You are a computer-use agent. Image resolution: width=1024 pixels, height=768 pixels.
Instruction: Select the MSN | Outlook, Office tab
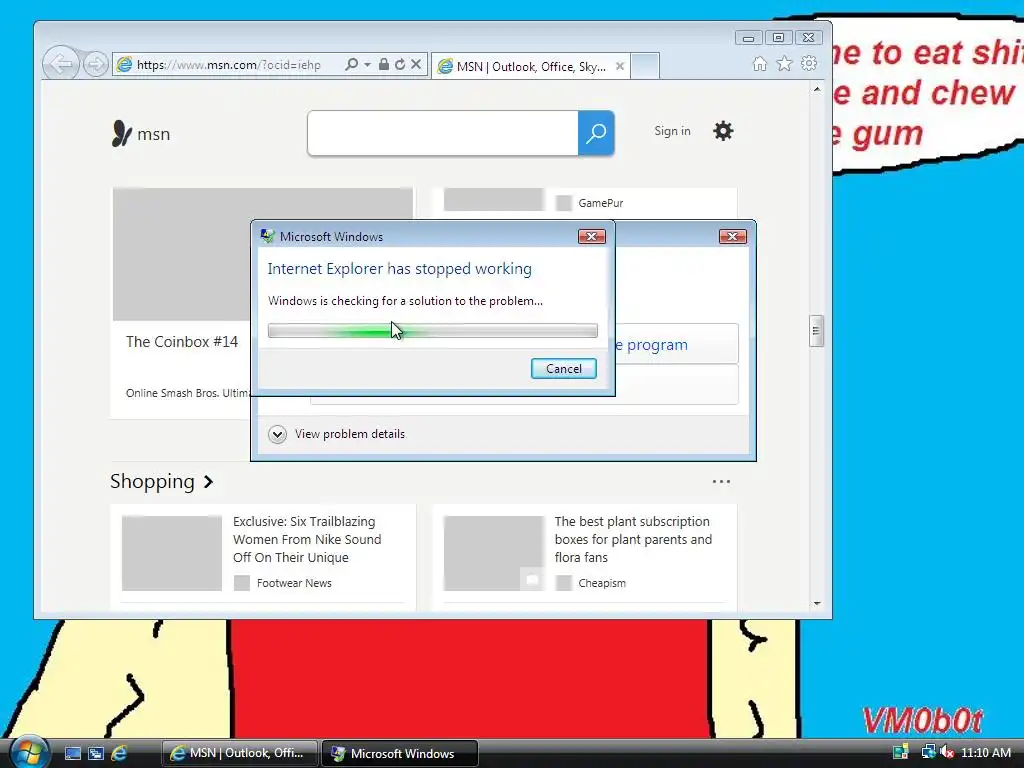531,66
